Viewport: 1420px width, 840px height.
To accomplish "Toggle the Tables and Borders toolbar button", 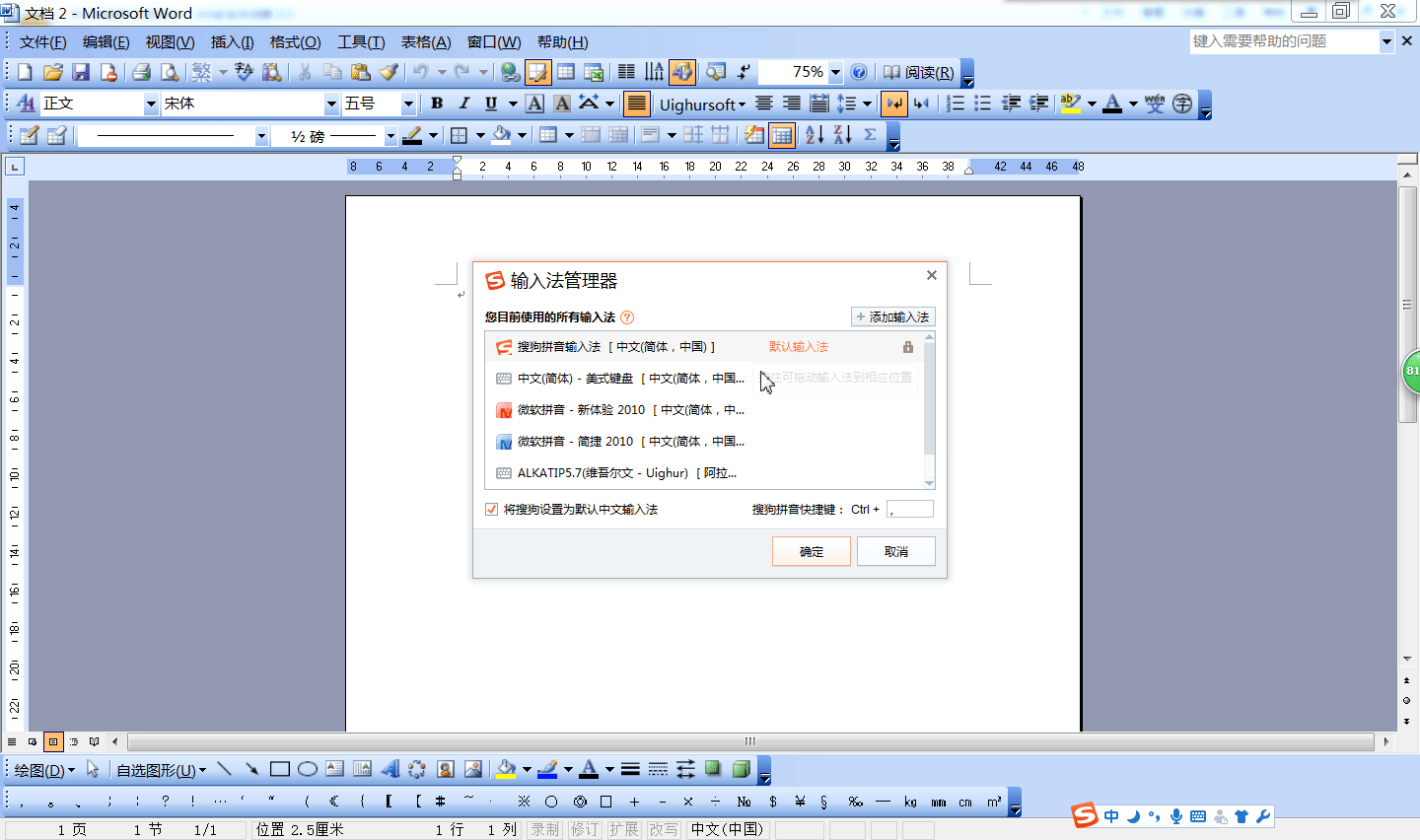I will point(537,72).
